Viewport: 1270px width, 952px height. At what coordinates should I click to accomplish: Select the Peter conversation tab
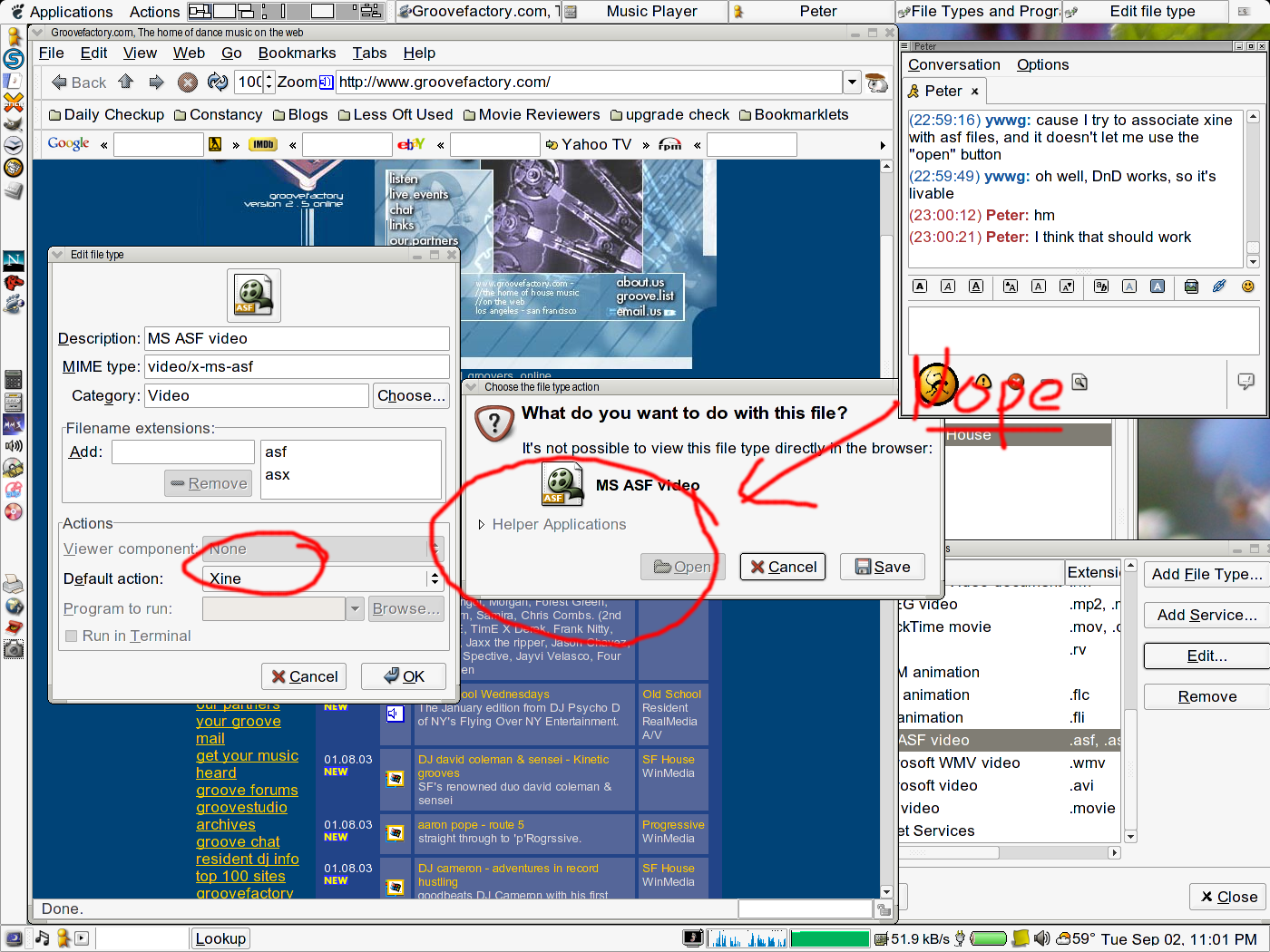944,92
